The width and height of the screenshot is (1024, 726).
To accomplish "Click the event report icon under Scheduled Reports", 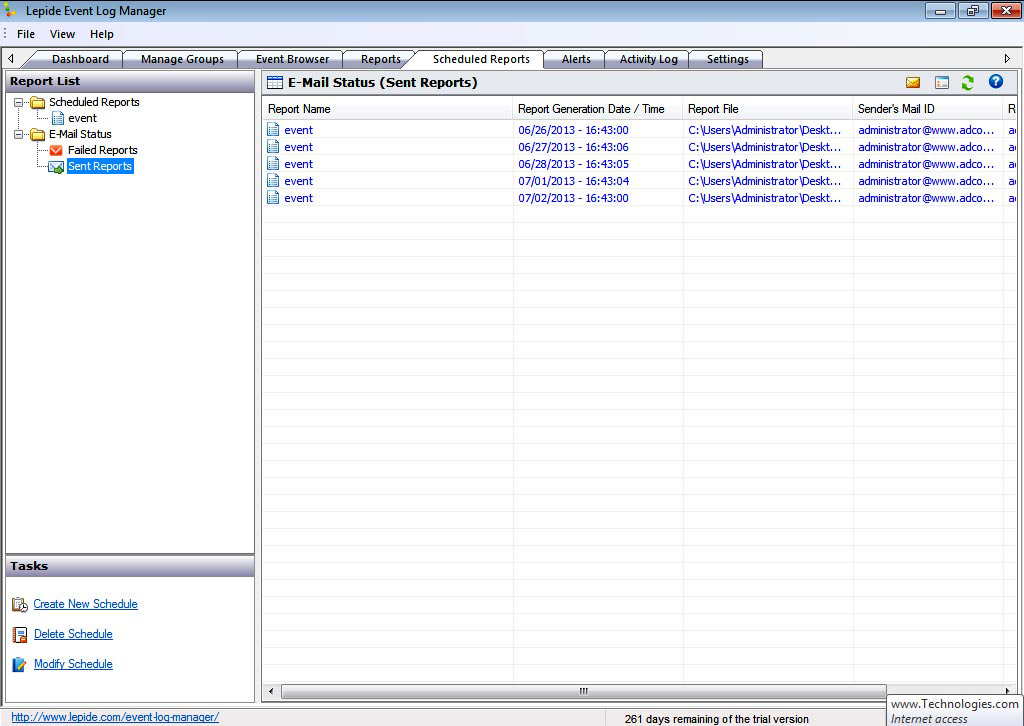I will [x=58, y=118].
